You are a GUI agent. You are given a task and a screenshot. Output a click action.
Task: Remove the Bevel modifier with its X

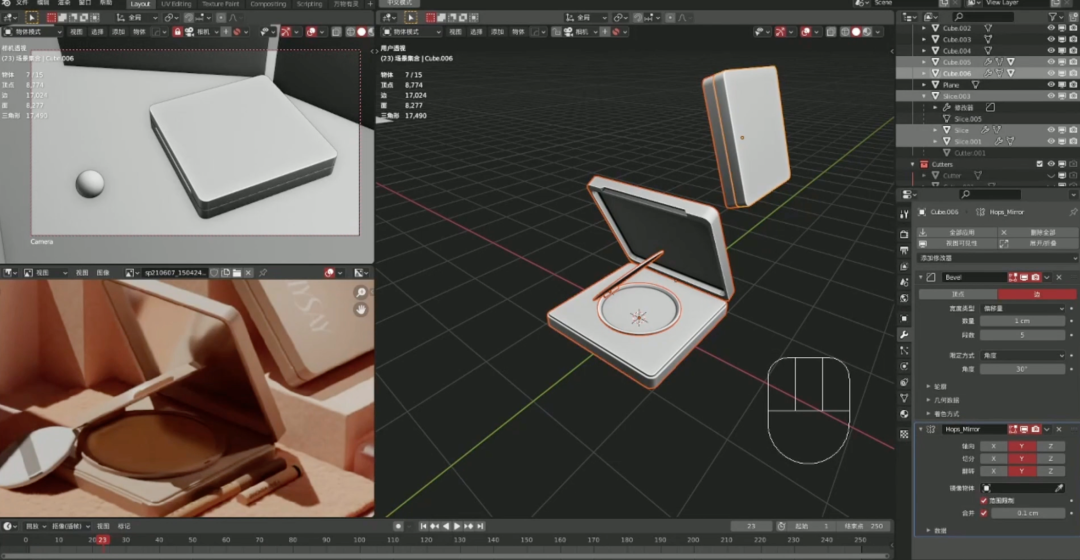(x=1059, y=277)
